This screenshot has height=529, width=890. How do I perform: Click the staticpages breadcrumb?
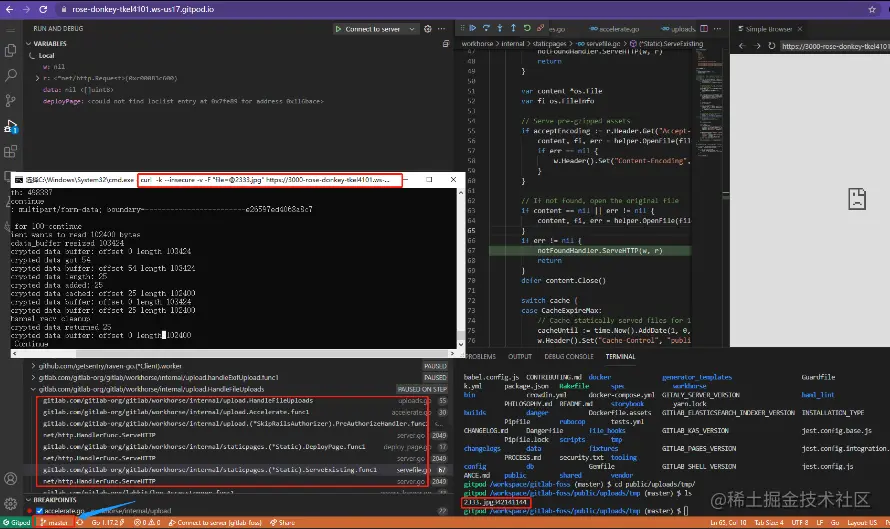click(549, 44)
